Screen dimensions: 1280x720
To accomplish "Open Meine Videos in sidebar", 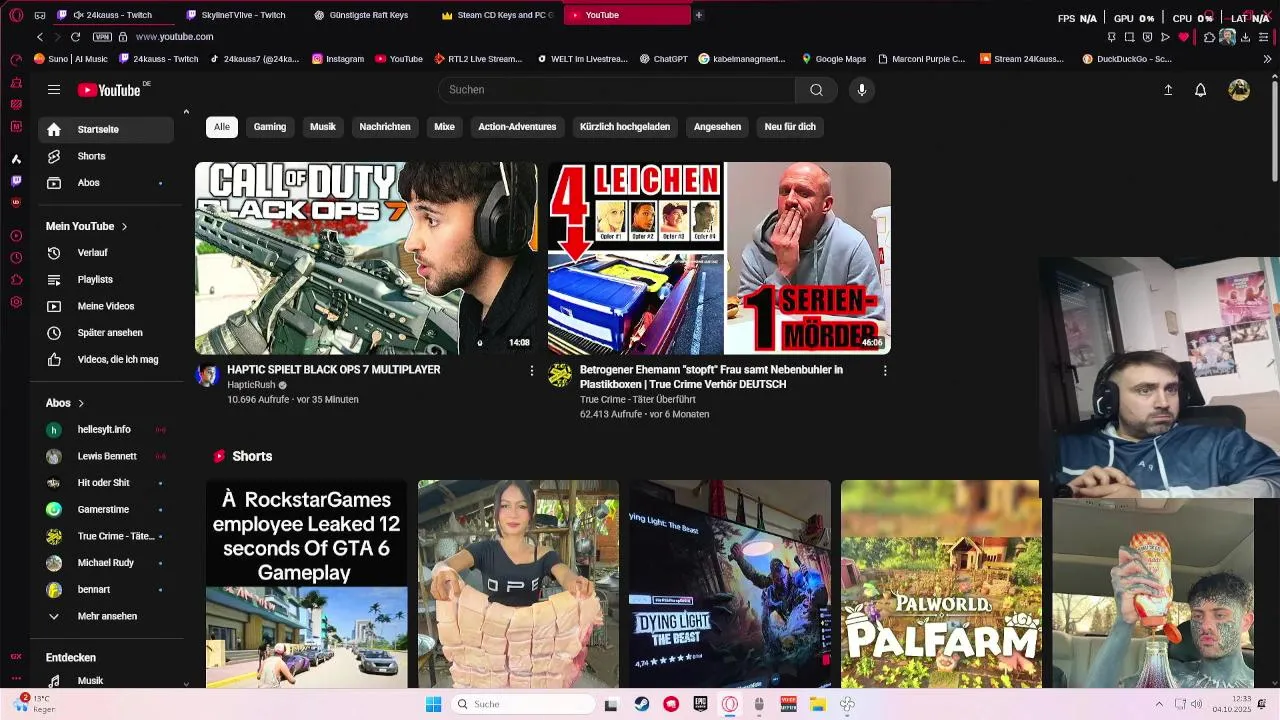I will coord(106,306).
